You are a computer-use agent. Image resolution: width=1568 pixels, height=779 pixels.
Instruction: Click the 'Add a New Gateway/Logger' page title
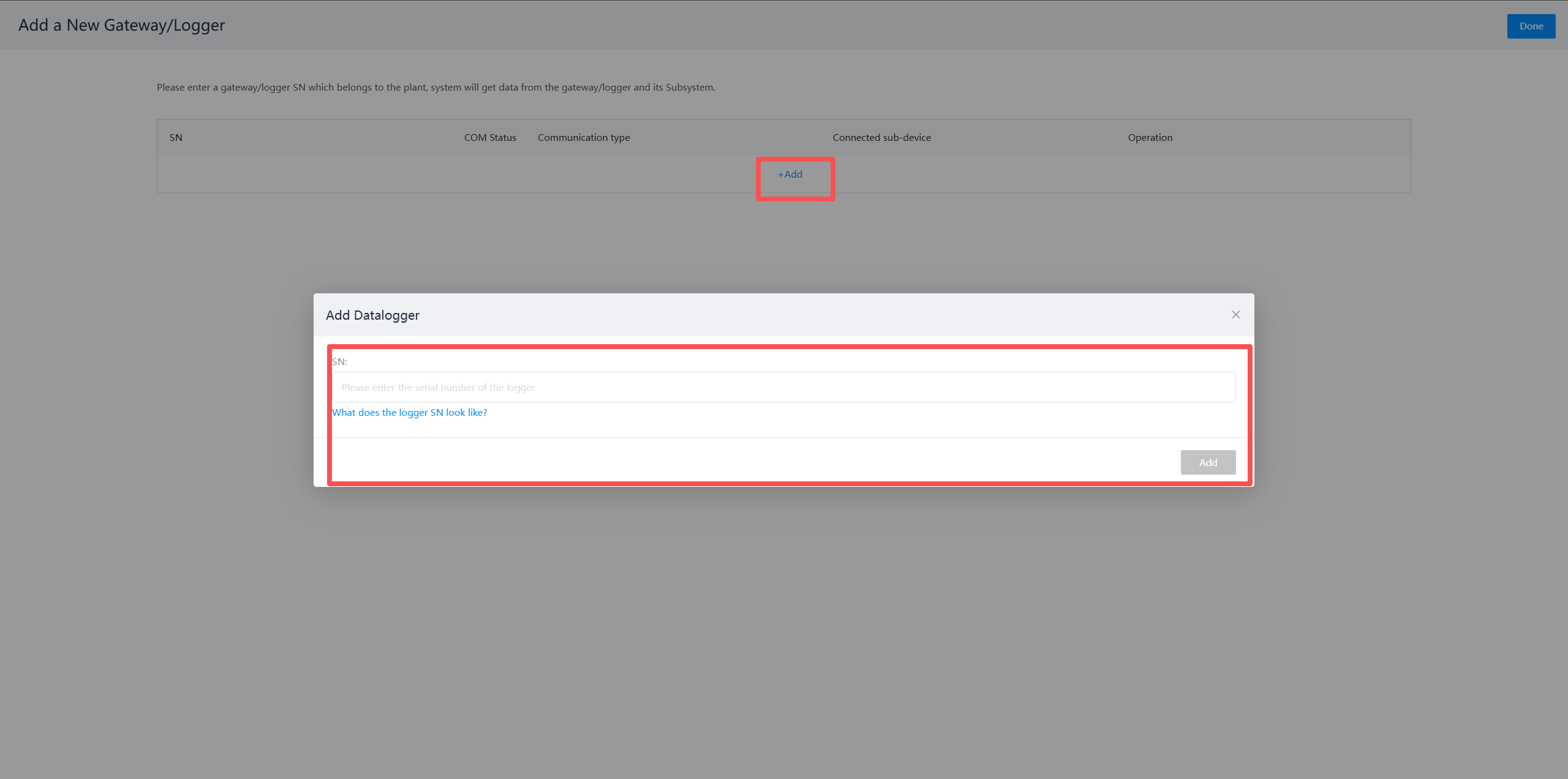coord(122,25)
